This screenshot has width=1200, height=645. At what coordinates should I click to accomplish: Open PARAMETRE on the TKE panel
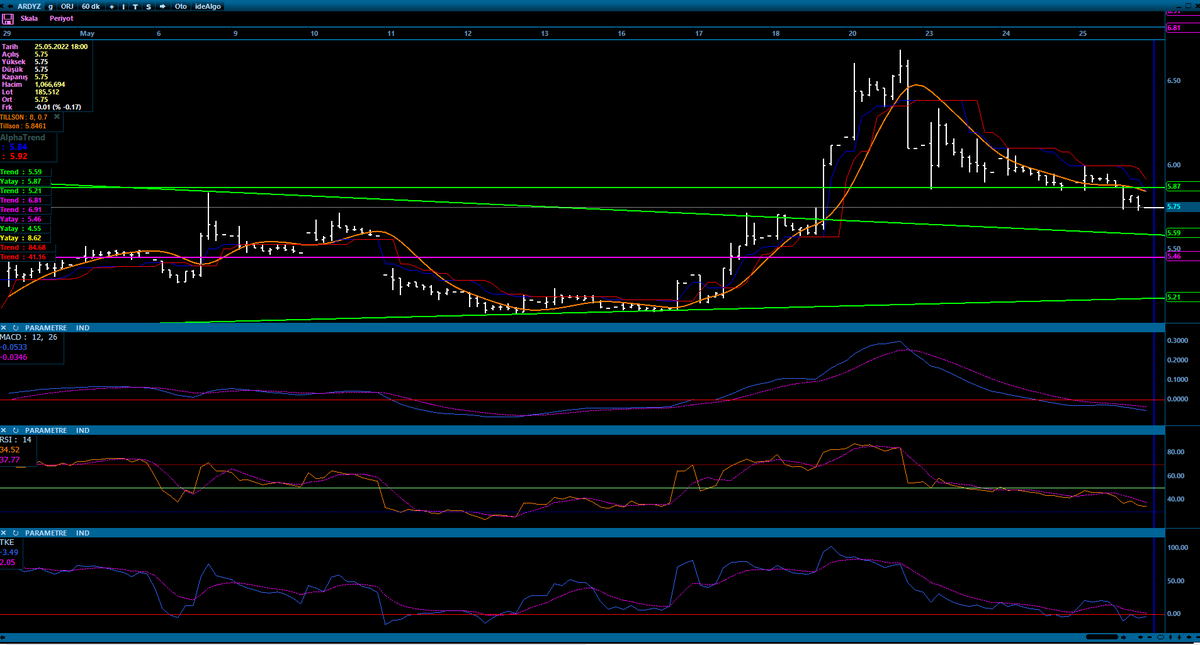pyautogui.click(x=45, y=533)
